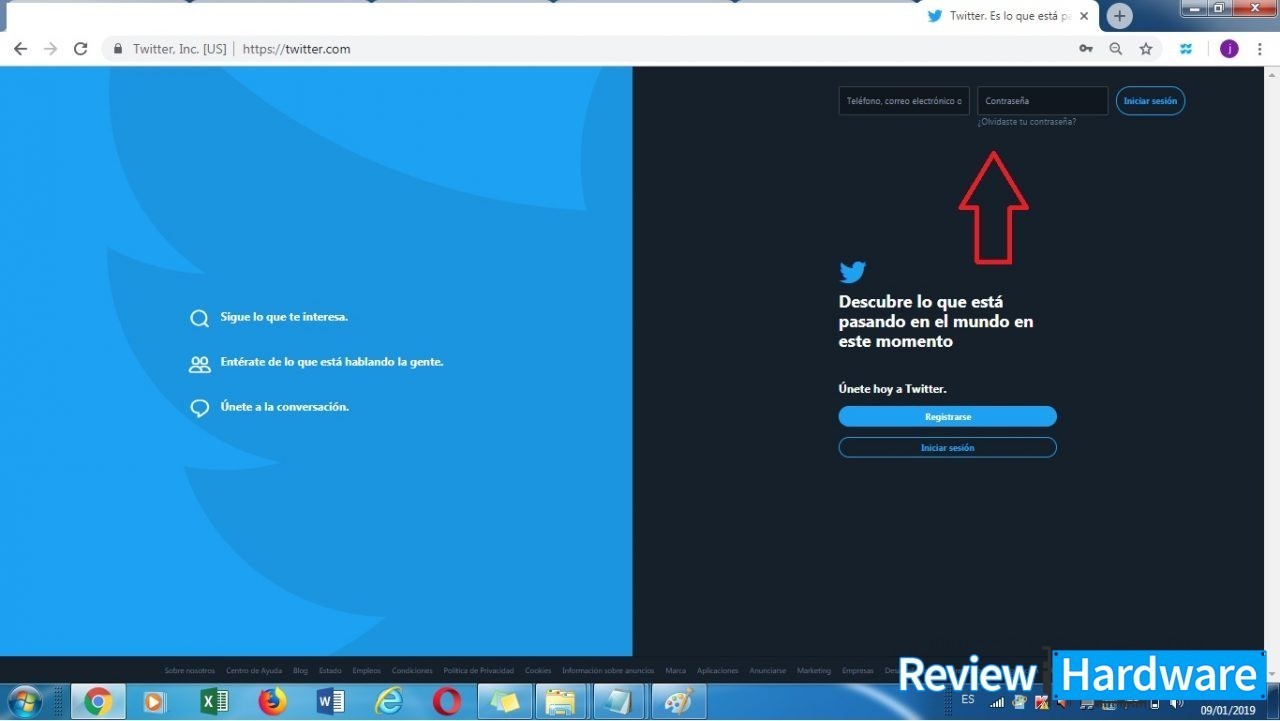Open Información sobre anuncios footer link
Image resolution: width=1280 pixels, height=721 pixels.
(x=608, y=671)
